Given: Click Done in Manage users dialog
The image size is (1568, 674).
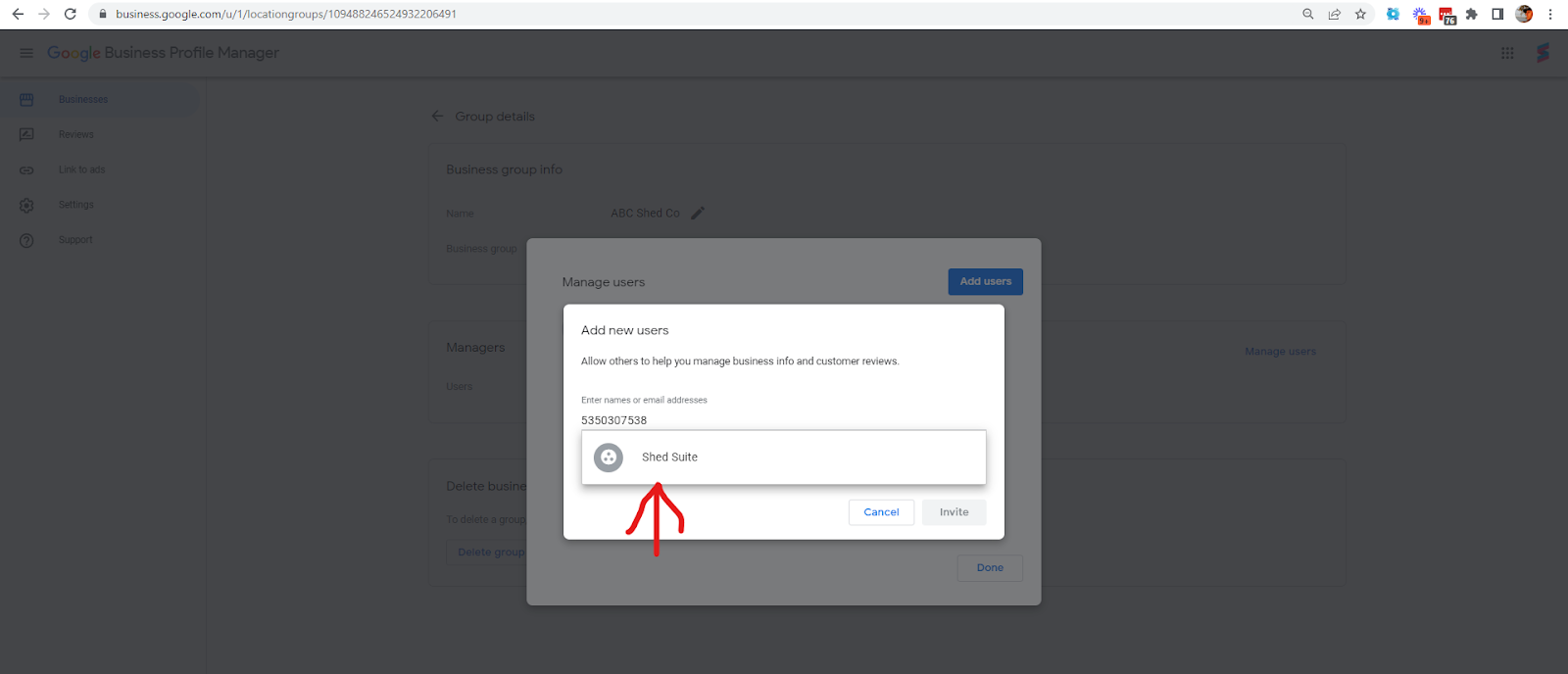Looking at the screenshot, I should tap(990, 568).
